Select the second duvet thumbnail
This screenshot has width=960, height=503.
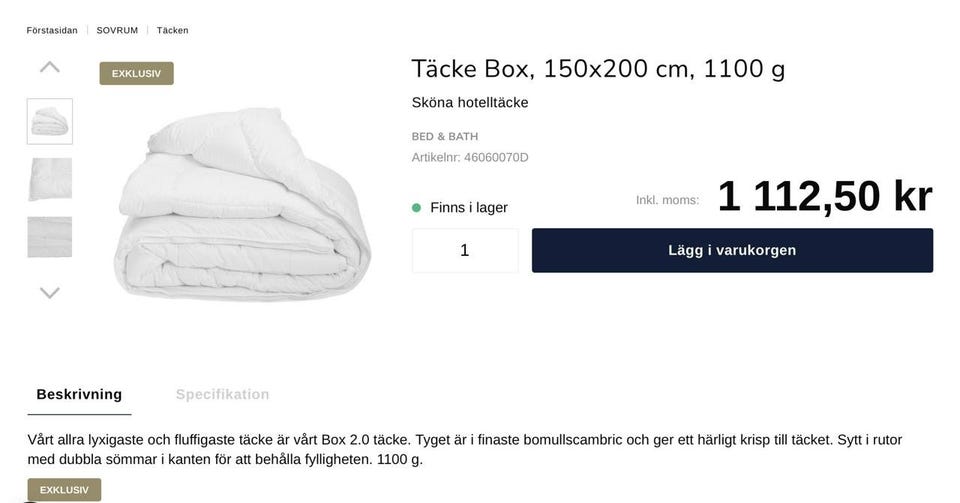pos(50,179)
